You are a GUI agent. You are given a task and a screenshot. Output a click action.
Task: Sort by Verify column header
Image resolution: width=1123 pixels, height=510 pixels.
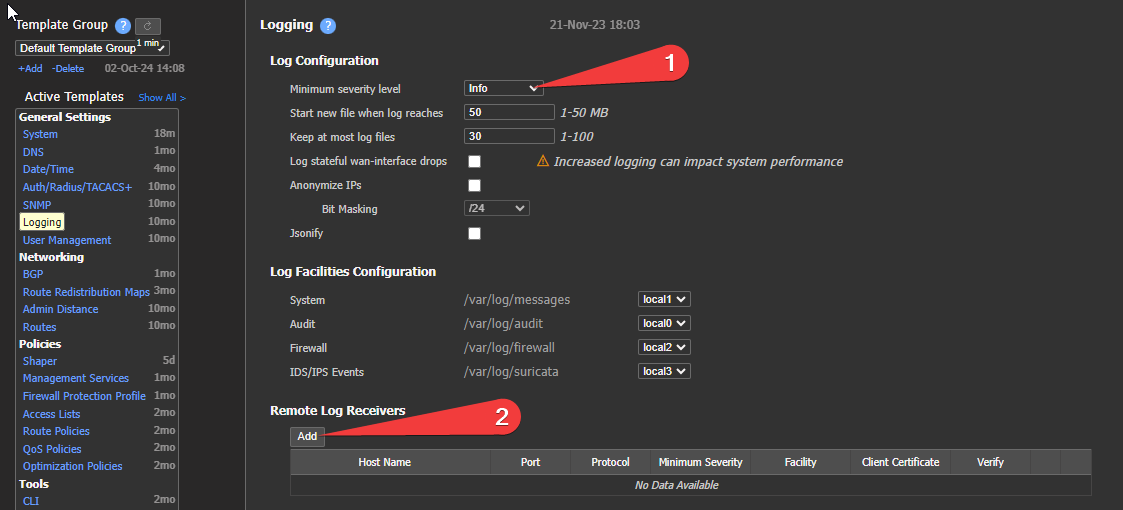click(991, 462)
